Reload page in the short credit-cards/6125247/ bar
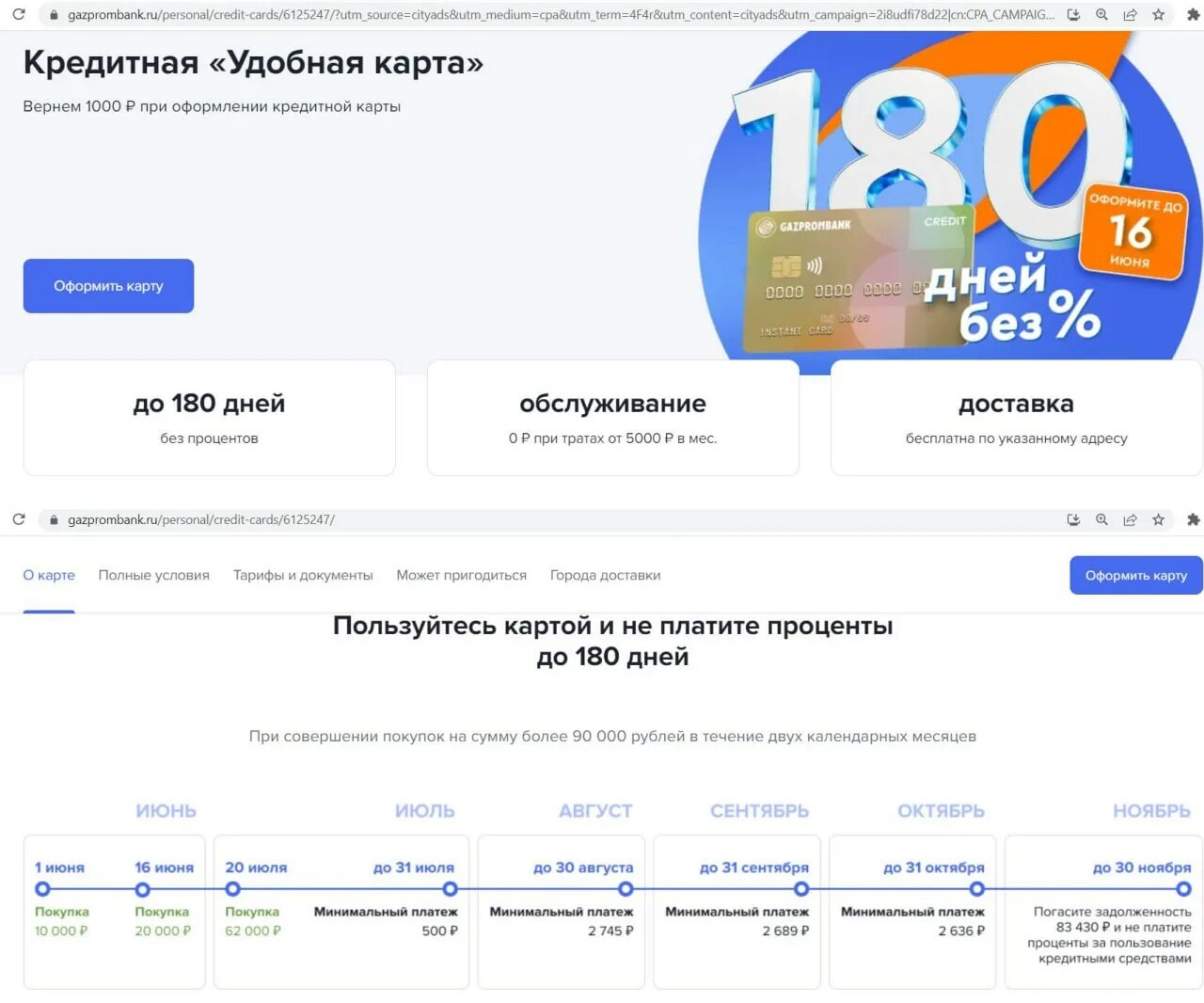 (19, 519)
